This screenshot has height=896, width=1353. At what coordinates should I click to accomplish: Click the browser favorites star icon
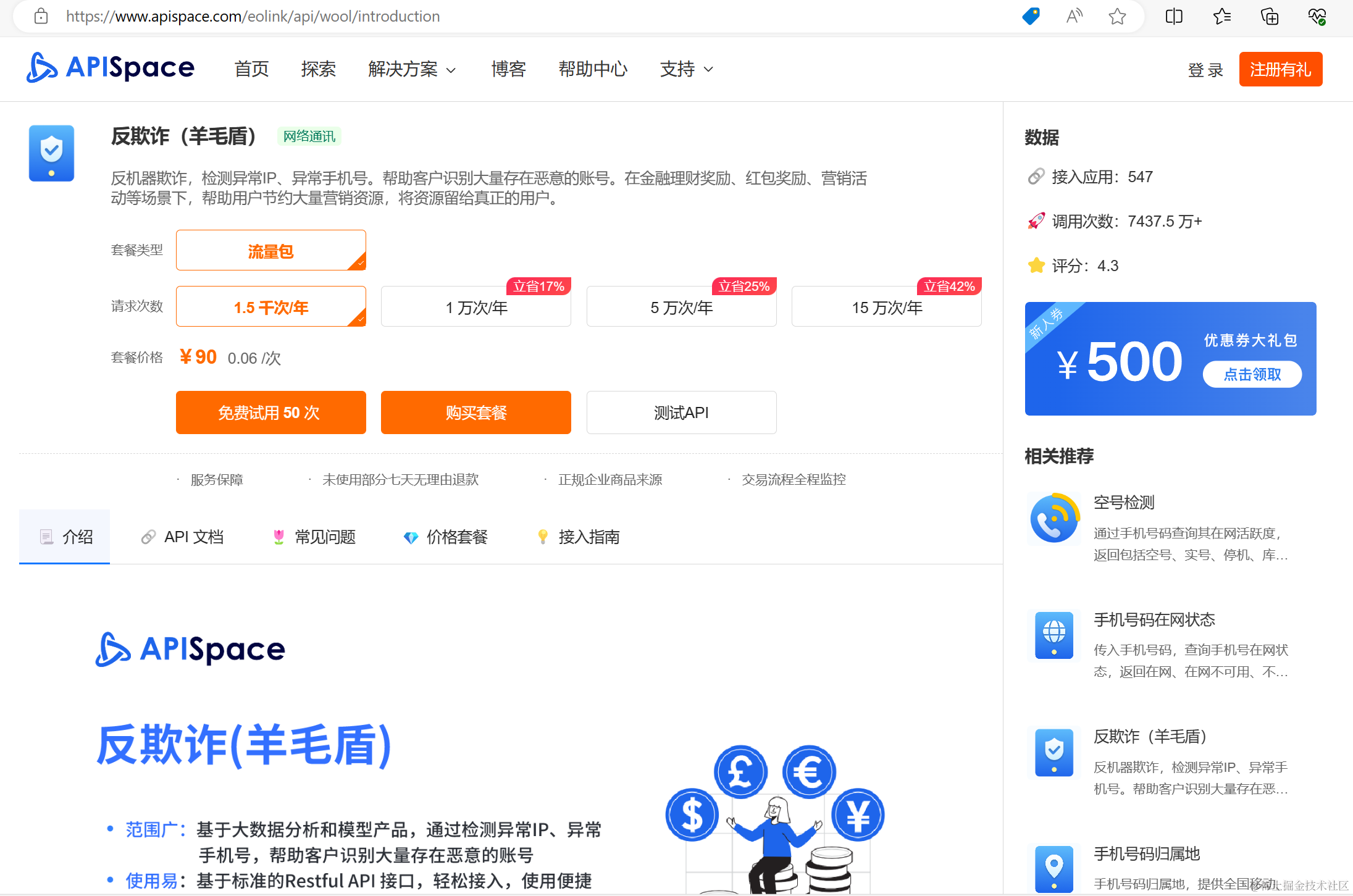pos(1116,17)
